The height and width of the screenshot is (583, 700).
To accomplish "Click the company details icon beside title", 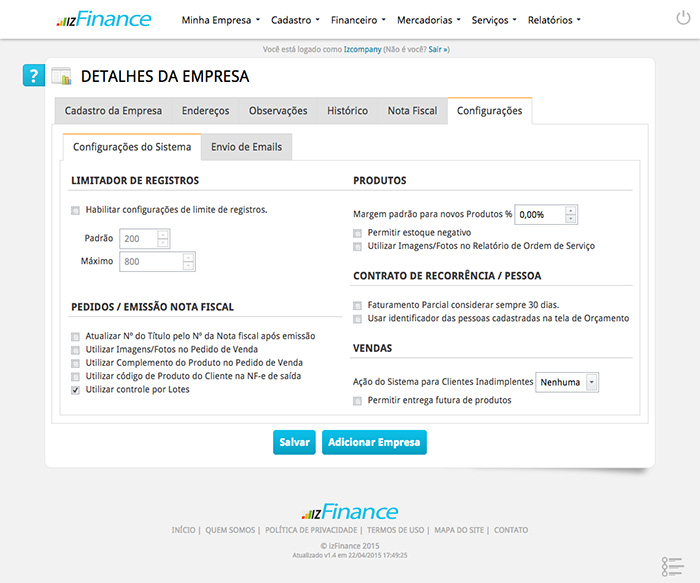I will pos(62,76).
